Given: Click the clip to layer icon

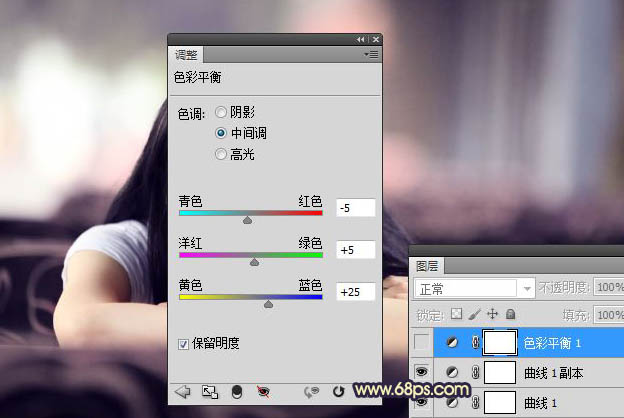Looking at the screenshot, I should [x=237, y=392].
